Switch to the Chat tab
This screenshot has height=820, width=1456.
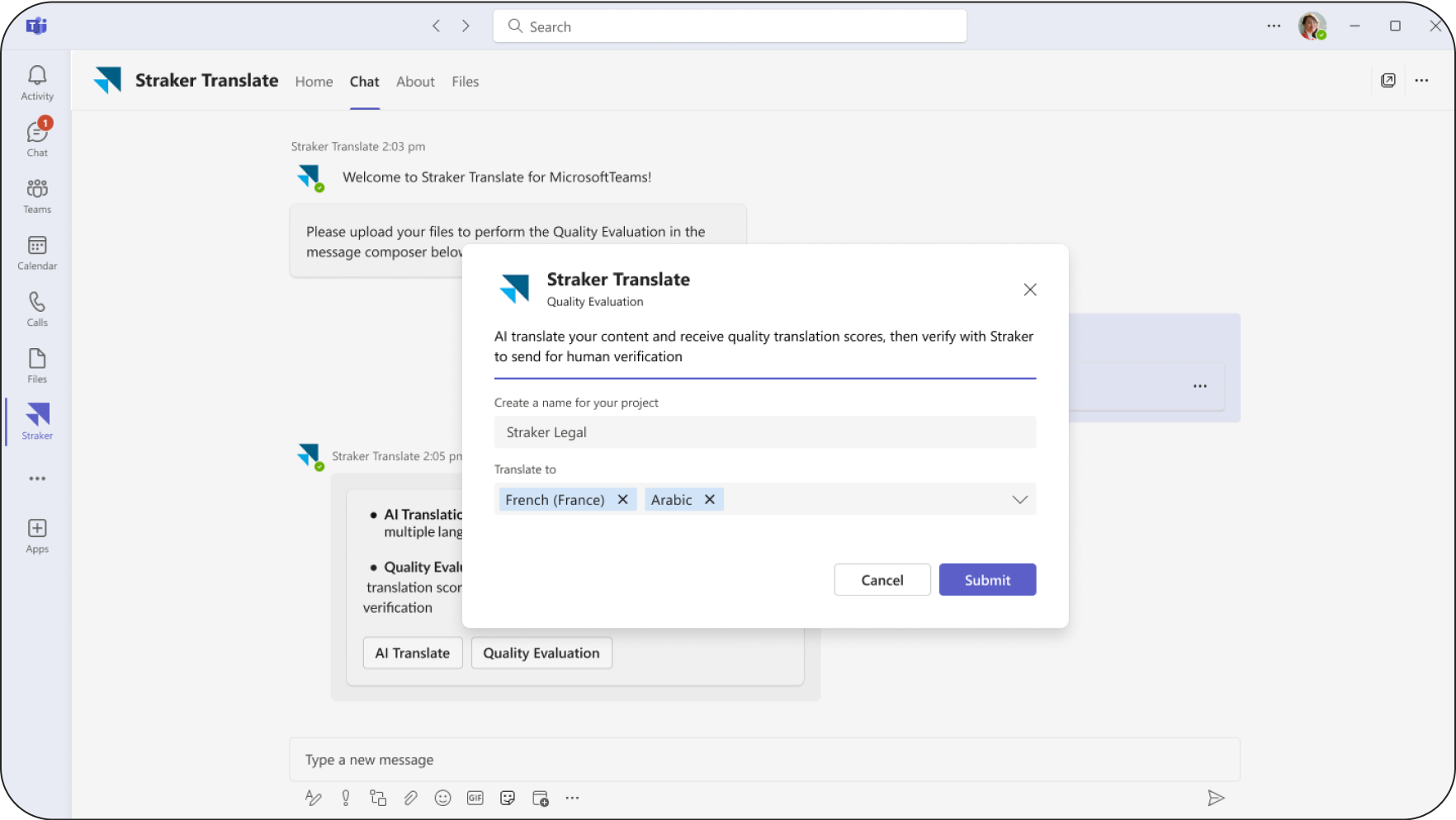pos(364,82)
